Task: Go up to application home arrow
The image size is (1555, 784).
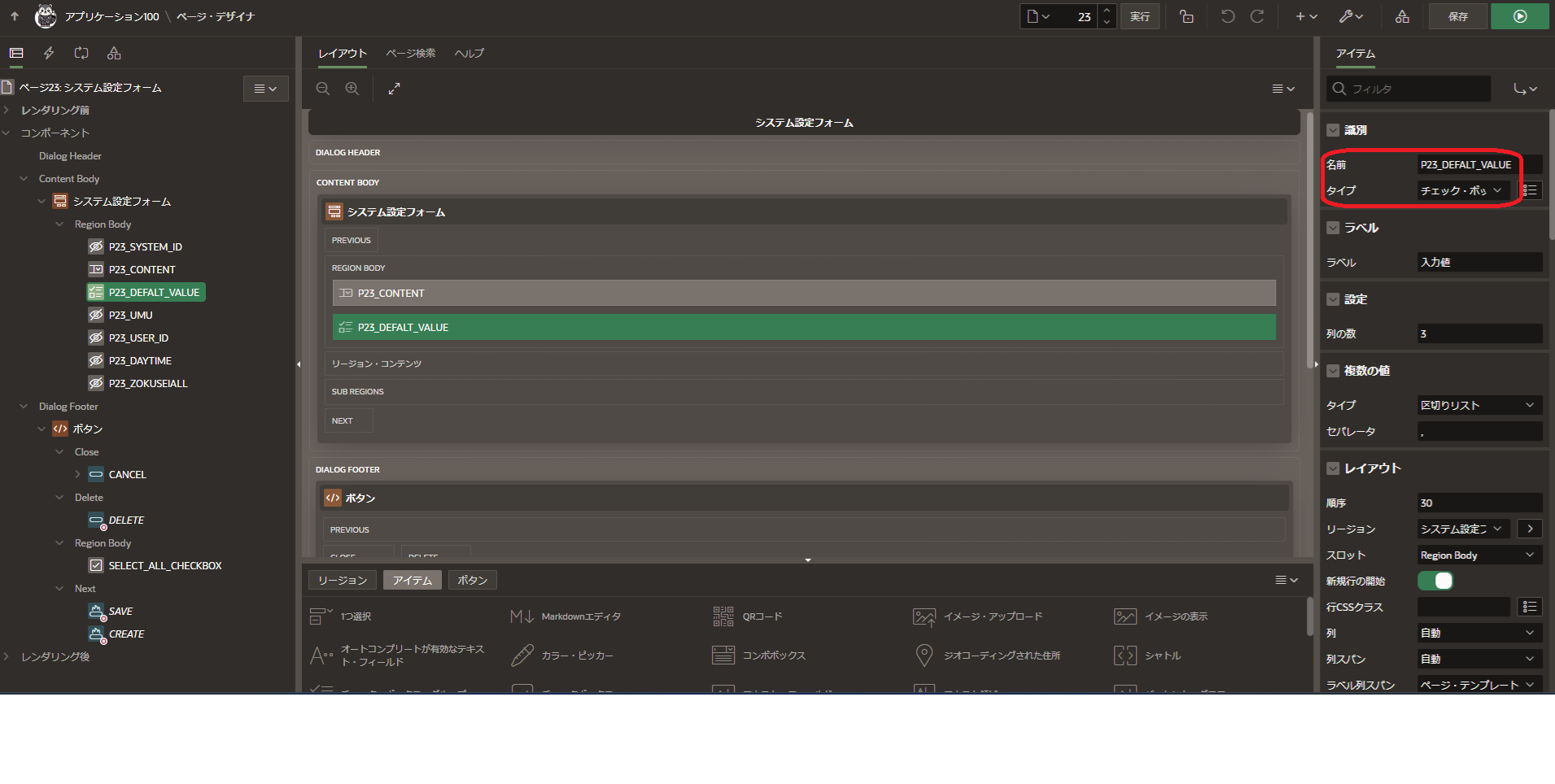Action: (x=15, y=16)
